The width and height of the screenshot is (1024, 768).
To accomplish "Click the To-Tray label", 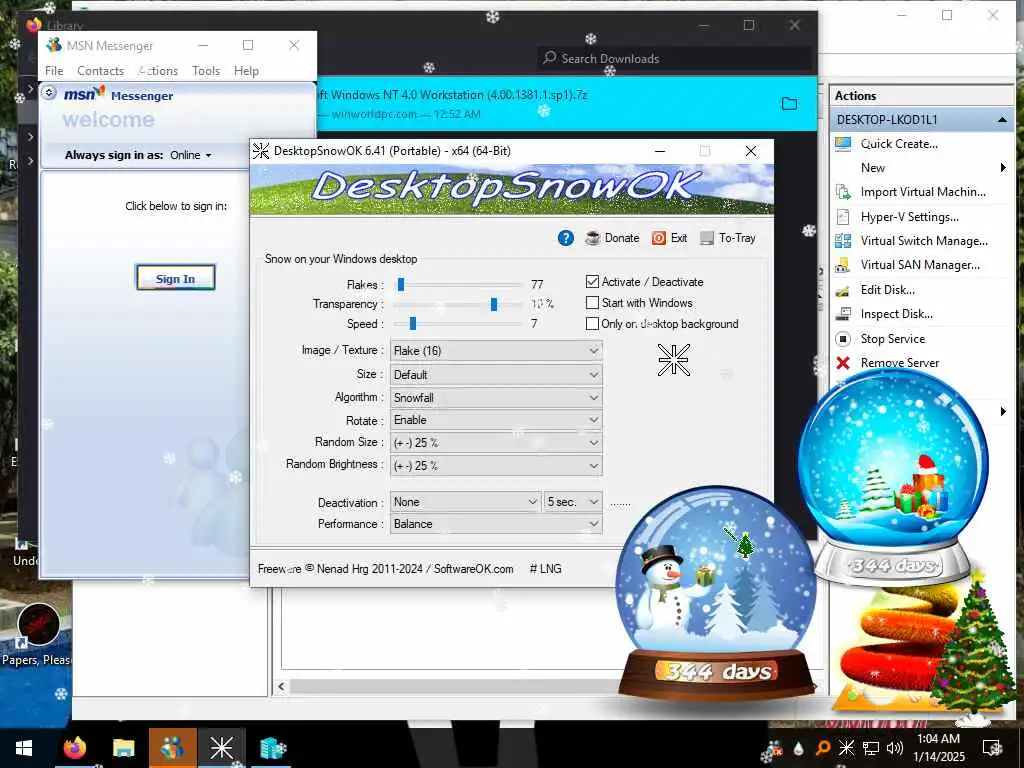I will 737,238.
